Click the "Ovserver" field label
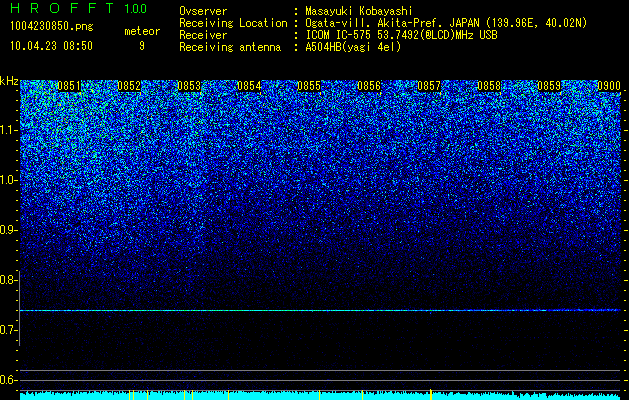Screen dimensions: 629x400 click(x=203, y=11)
